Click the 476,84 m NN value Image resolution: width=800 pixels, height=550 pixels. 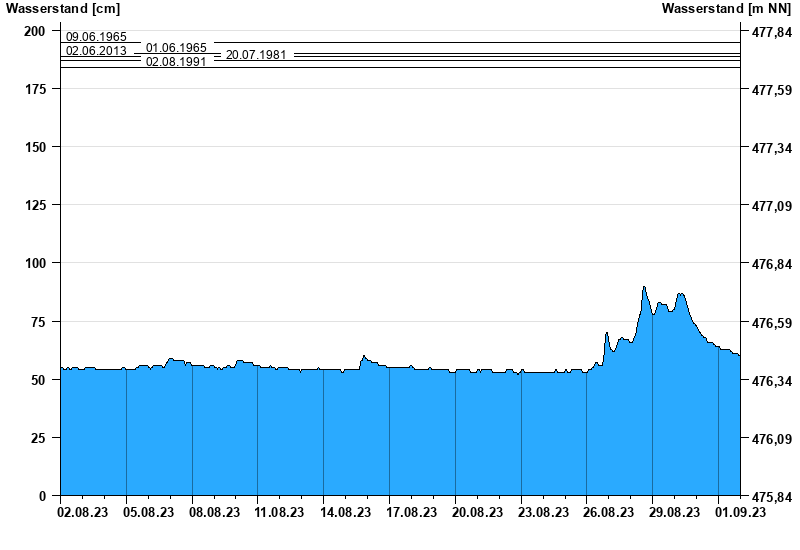pos(772,264)
